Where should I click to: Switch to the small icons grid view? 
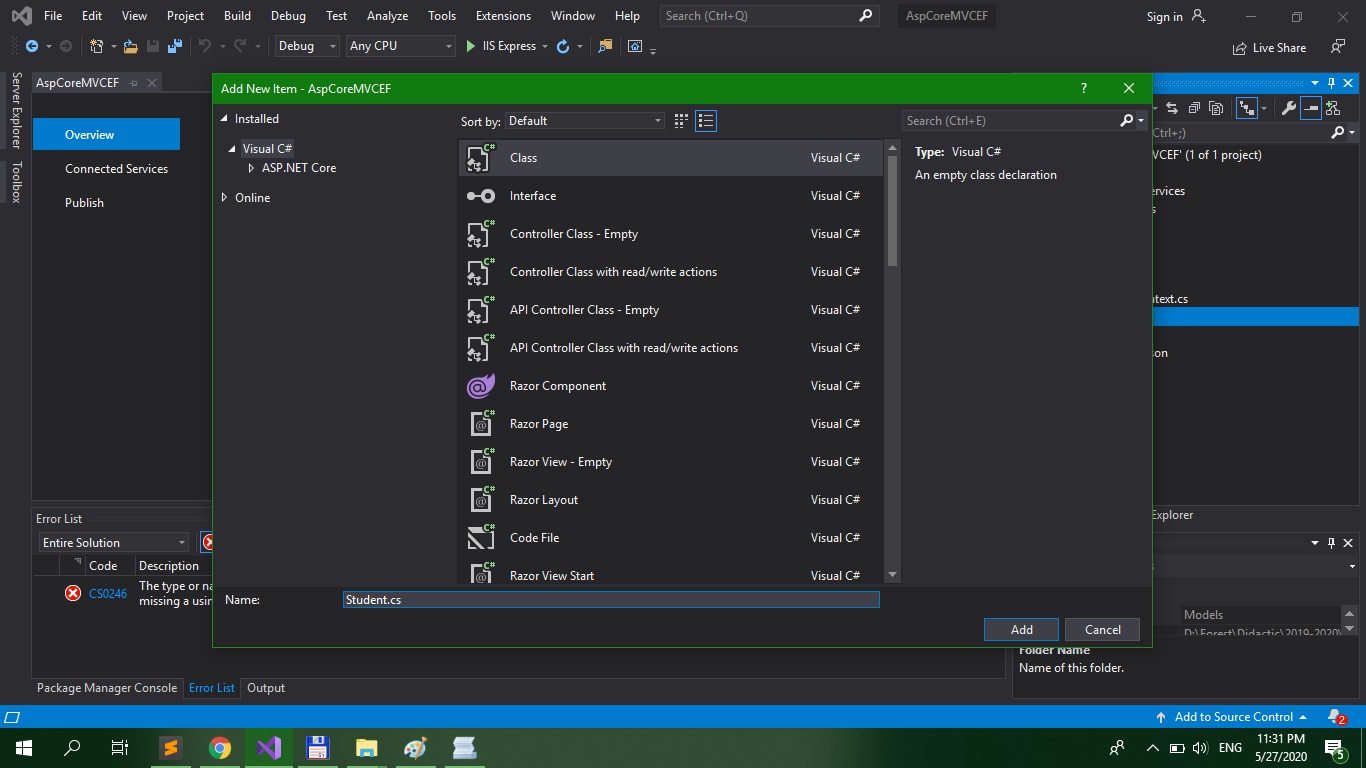pyautogui.click(x=681, y=121)
